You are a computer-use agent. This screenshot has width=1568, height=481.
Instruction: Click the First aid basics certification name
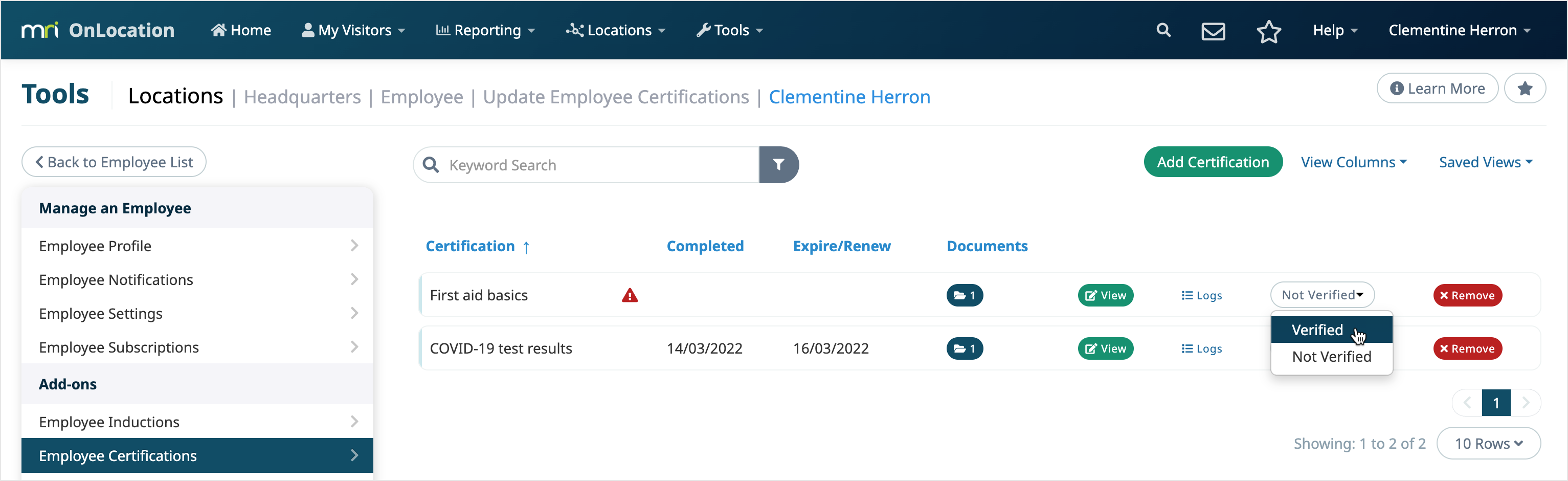click(479, 295)
